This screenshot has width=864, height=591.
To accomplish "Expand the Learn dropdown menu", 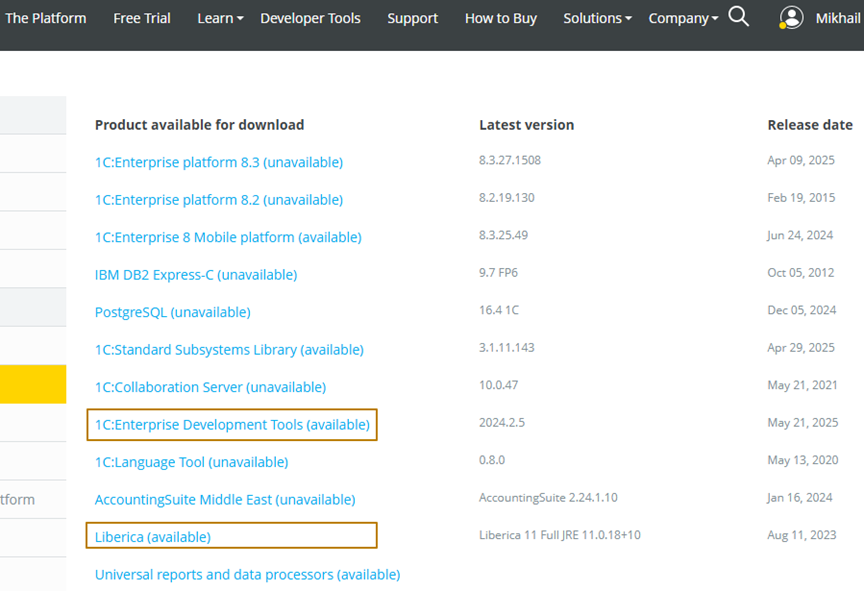I will 220,18.
